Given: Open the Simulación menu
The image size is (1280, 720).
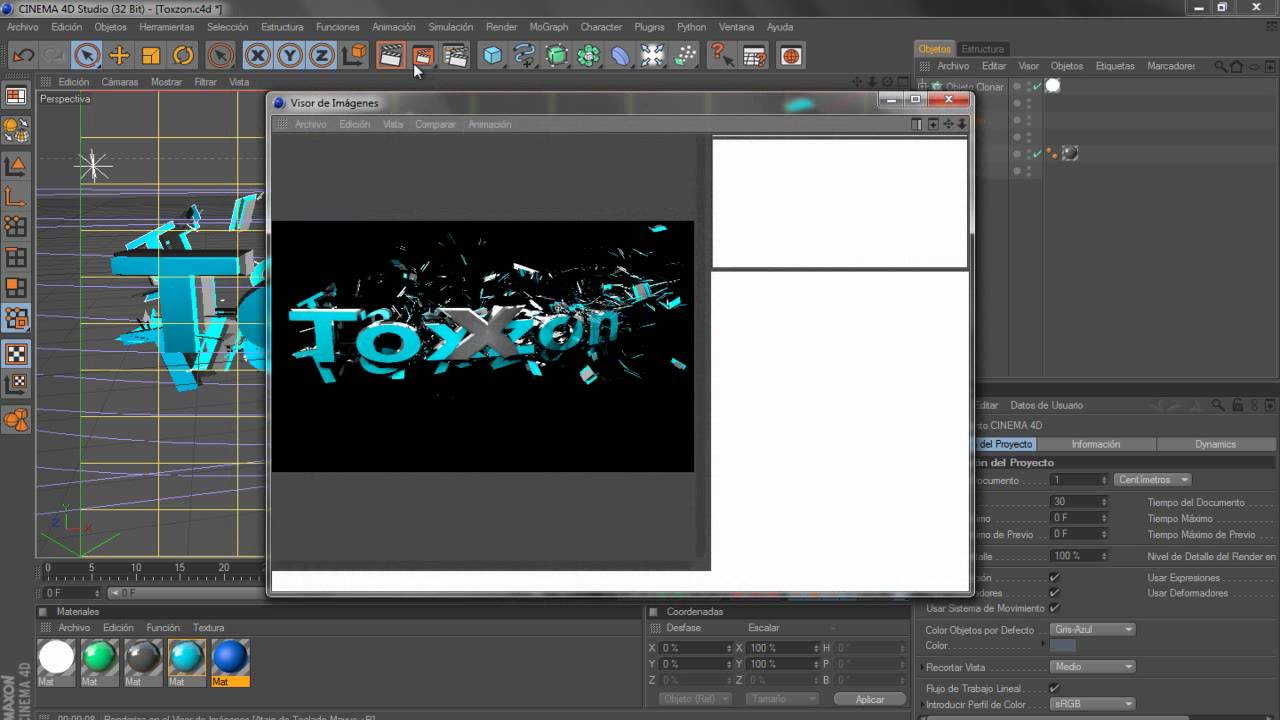Looking at the screenshot, I should 450,27.
